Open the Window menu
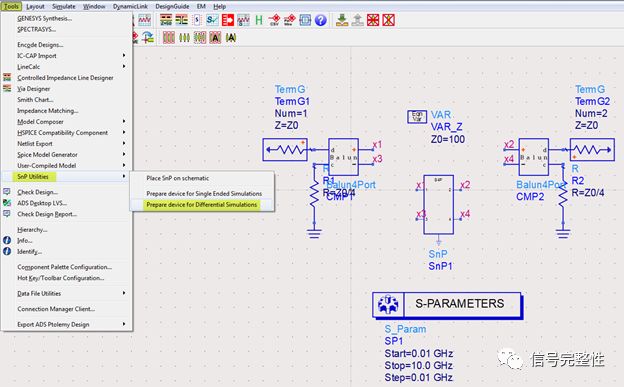The width and height of the screenshot is (624, 387). [94, 6]
